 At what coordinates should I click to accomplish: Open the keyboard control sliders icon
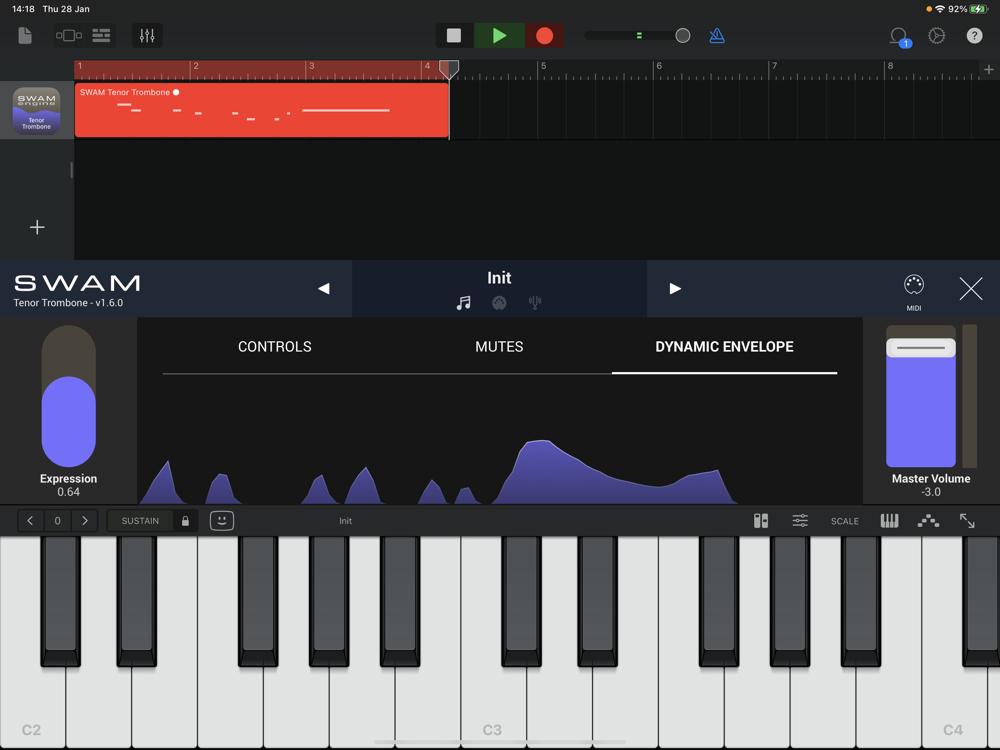point(800,521)
